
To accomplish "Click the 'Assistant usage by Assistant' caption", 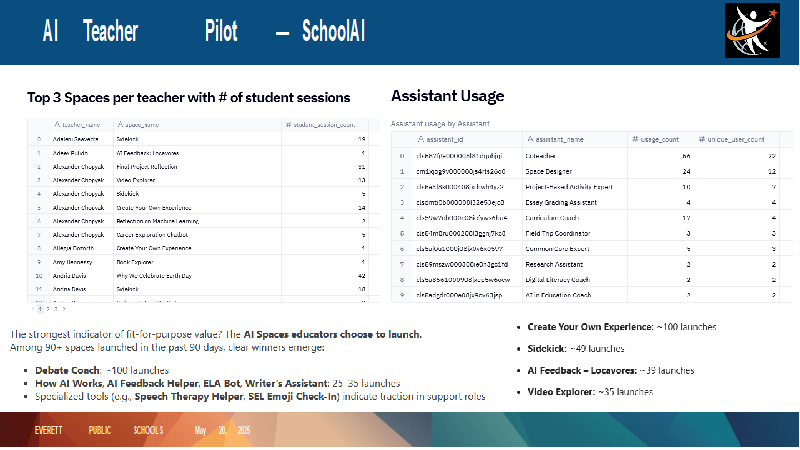I will point(440,123).
